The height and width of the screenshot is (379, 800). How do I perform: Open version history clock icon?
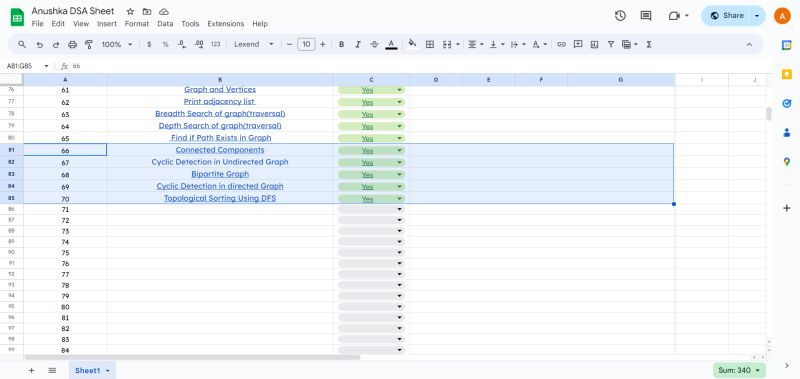coord(620,16)
